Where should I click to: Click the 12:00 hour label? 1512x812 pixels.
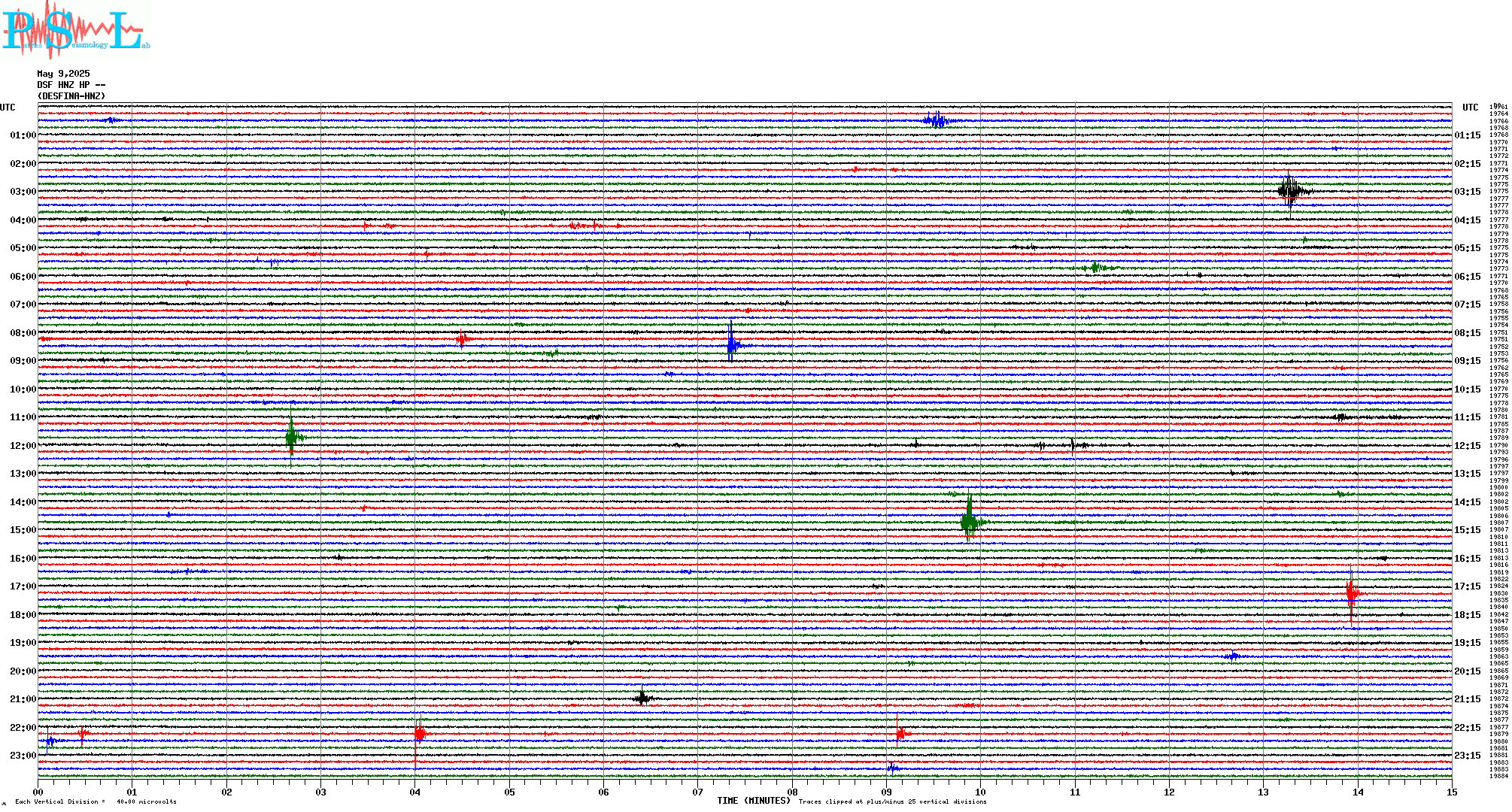[23, 446]
